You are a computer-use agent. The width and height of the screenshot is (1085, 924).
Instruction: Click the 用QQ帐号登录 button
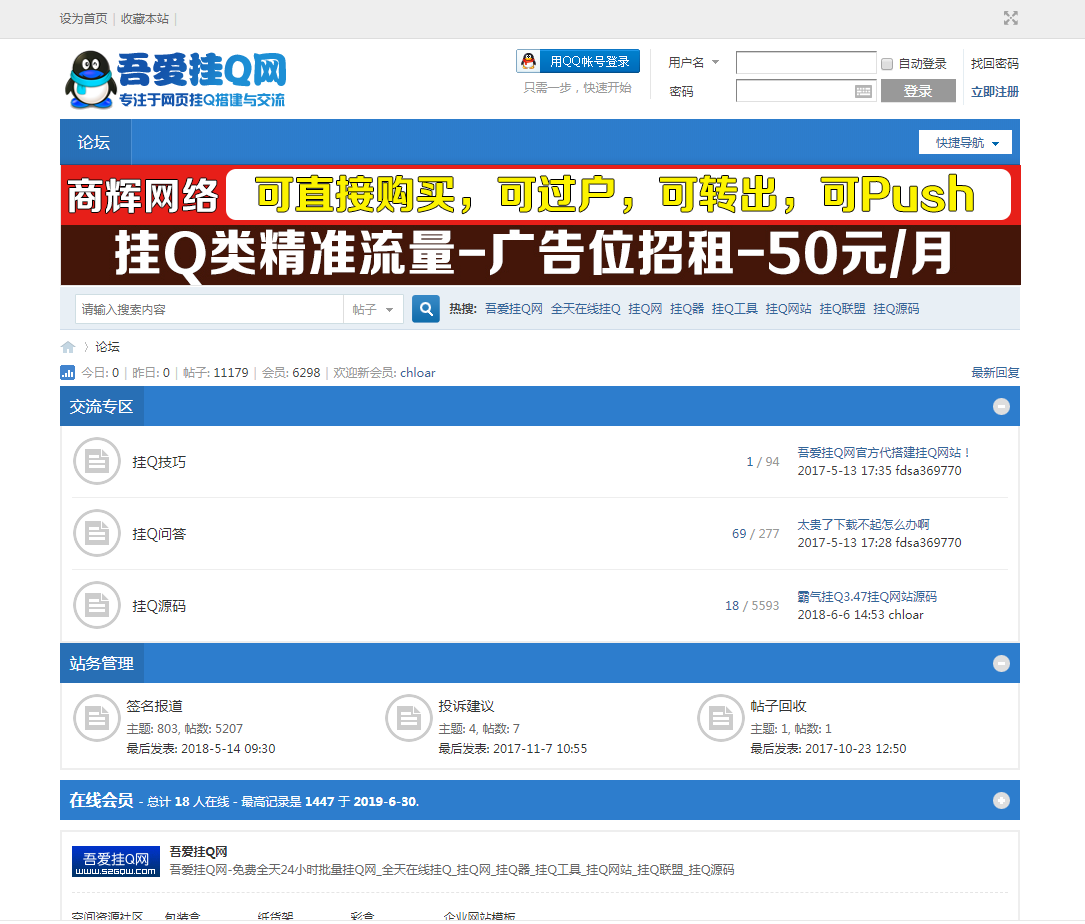click(578, 62)
